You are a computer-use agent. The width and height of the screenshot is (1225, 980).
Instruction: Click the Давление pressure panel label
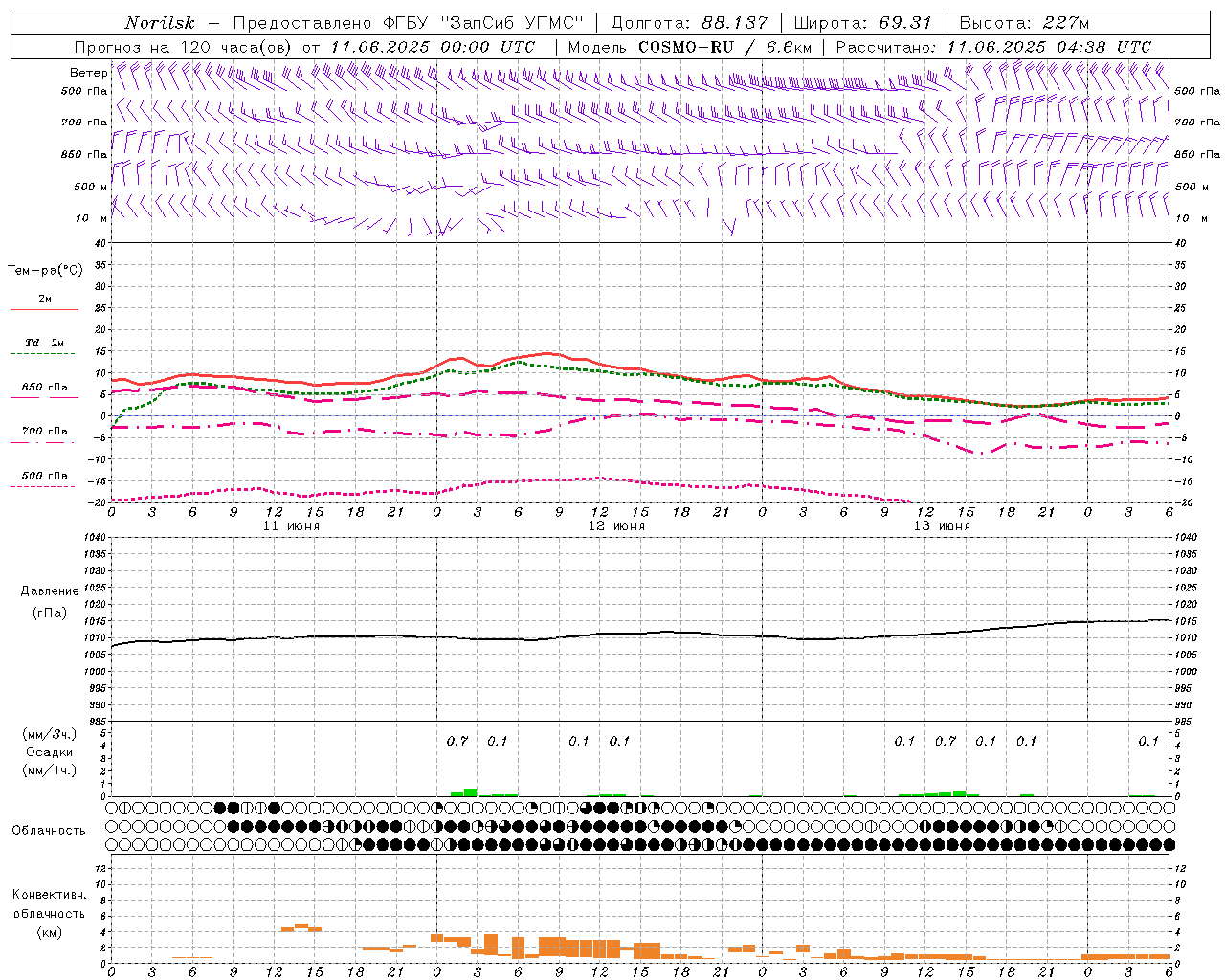[50, 591]
